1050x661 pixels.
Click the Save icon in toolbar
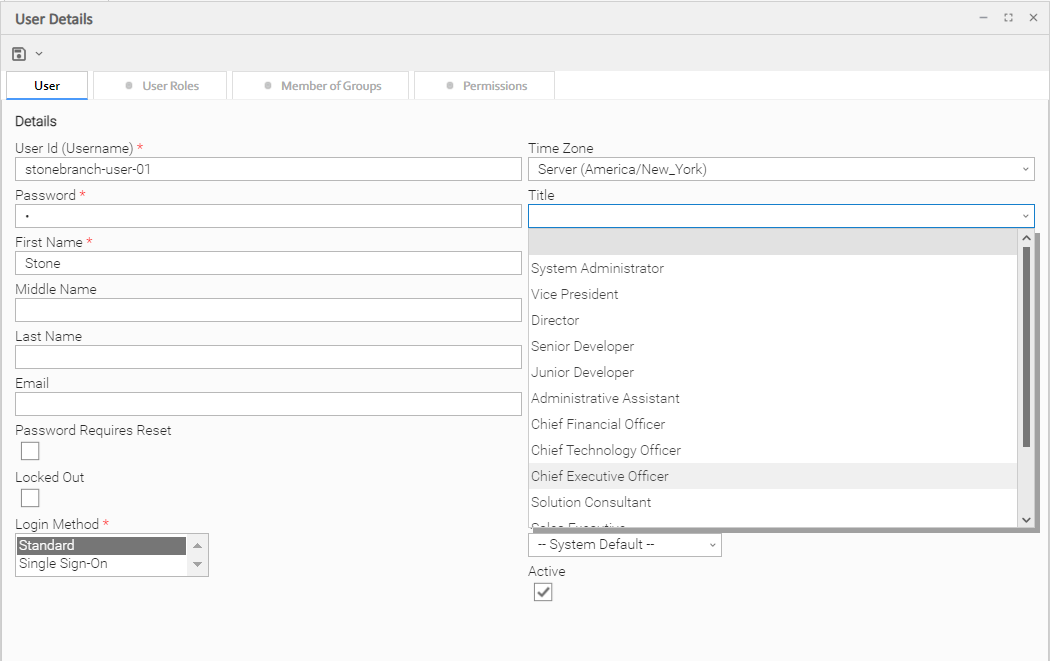[x=19, y=53]
